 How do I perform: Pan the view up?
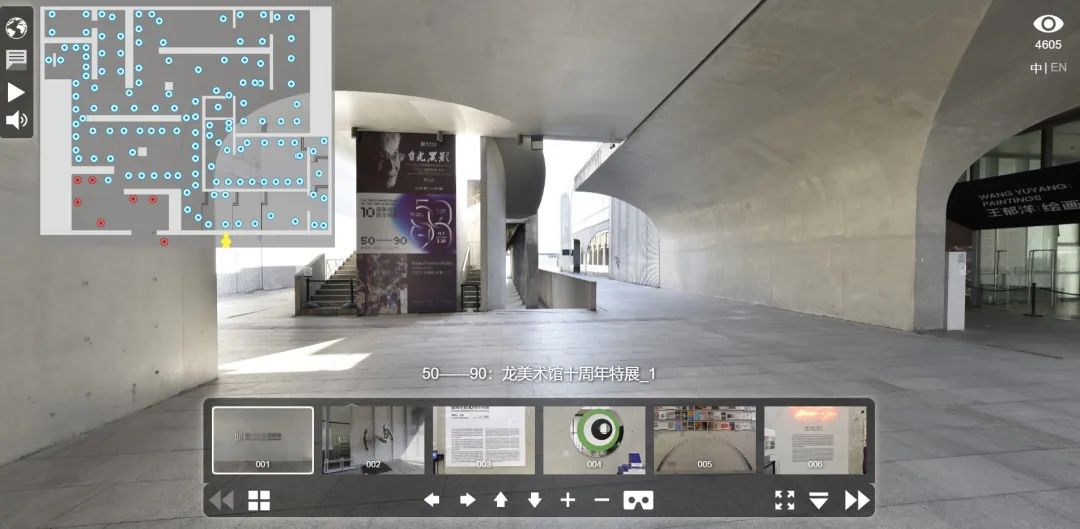[501, 500]
